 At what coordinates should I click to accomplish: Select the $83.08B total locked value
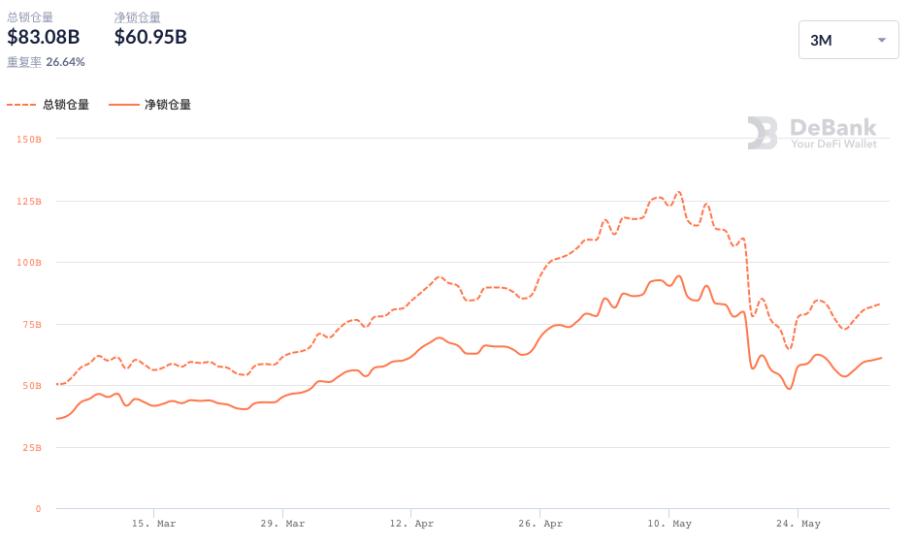tap(43, 38)
